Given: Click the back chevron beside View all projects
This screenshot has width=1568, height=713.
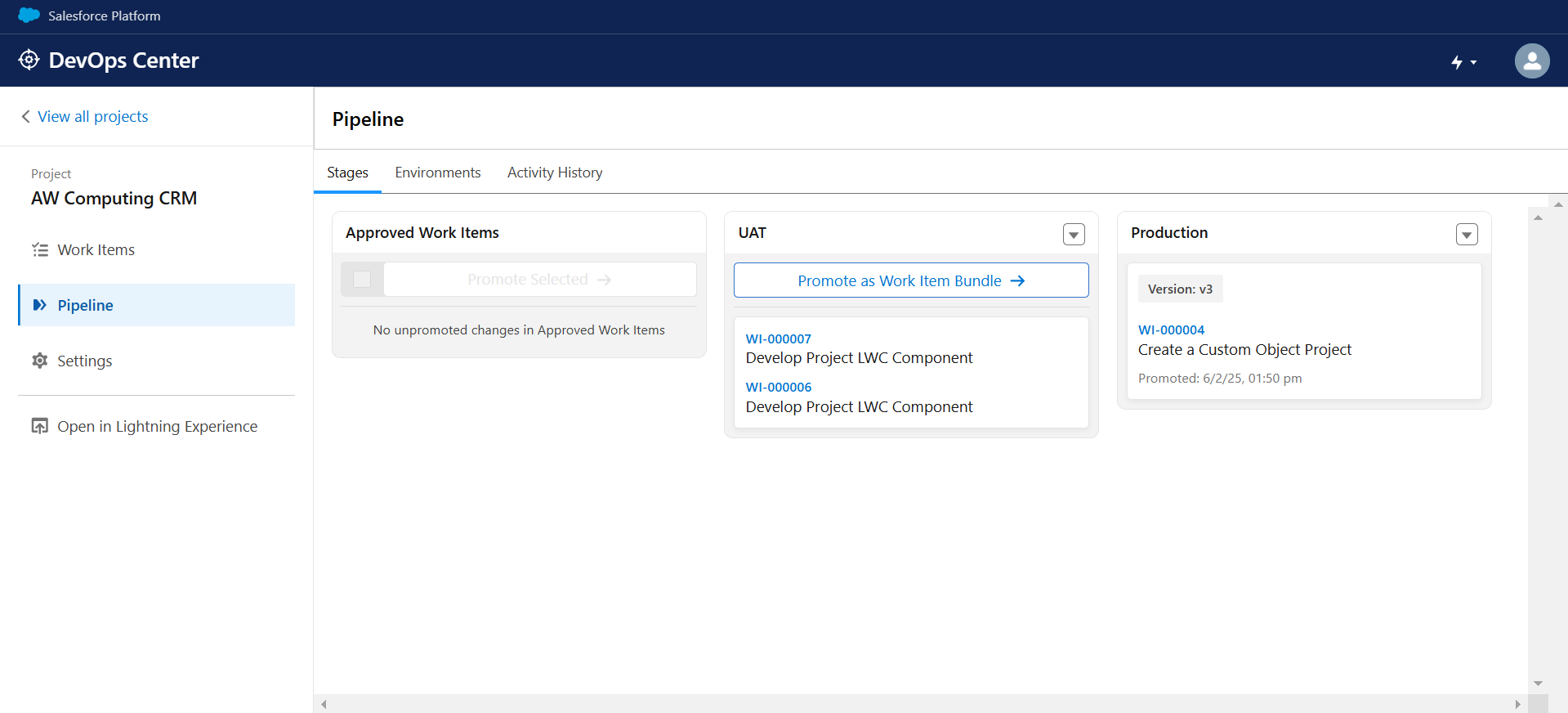Looking at the screenshot, I should pos(26,116).
